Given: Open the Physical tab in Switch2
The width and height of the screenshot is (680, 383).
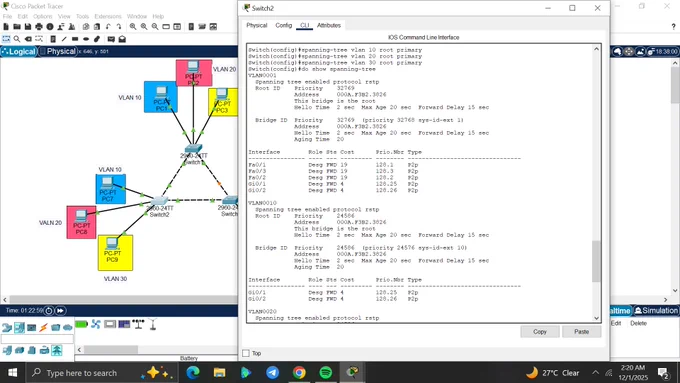Looking at the screenshot, I should click(x=257, y=25).
